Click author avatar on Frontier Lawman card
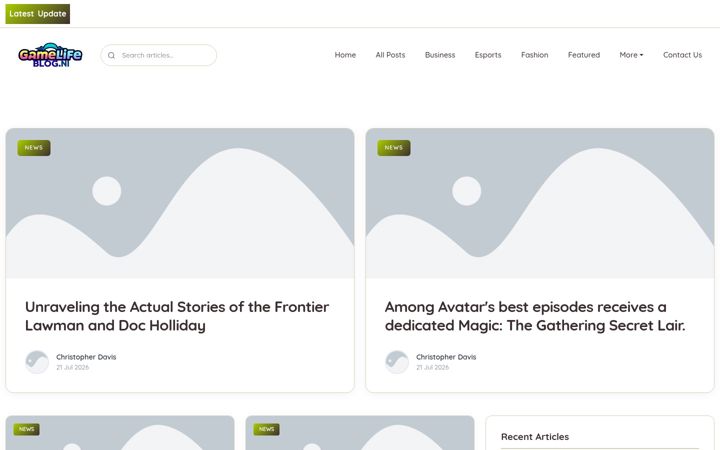720x450 pixels. coord(37,362)
